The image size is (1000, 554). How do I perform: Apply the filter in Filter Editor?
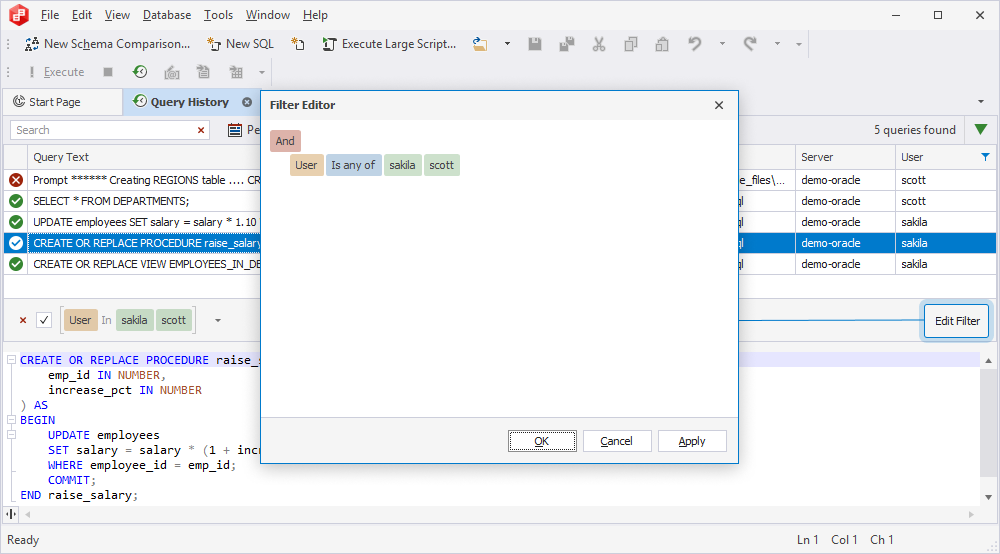pos(692,441)
